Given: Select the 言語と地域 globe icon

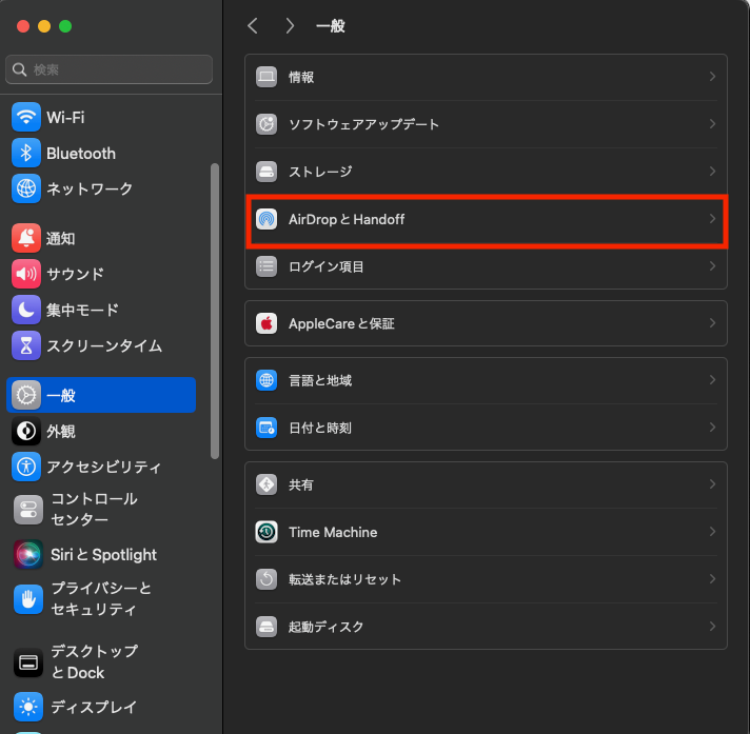Looking at the screenshot, I should (x=266, y=380).
